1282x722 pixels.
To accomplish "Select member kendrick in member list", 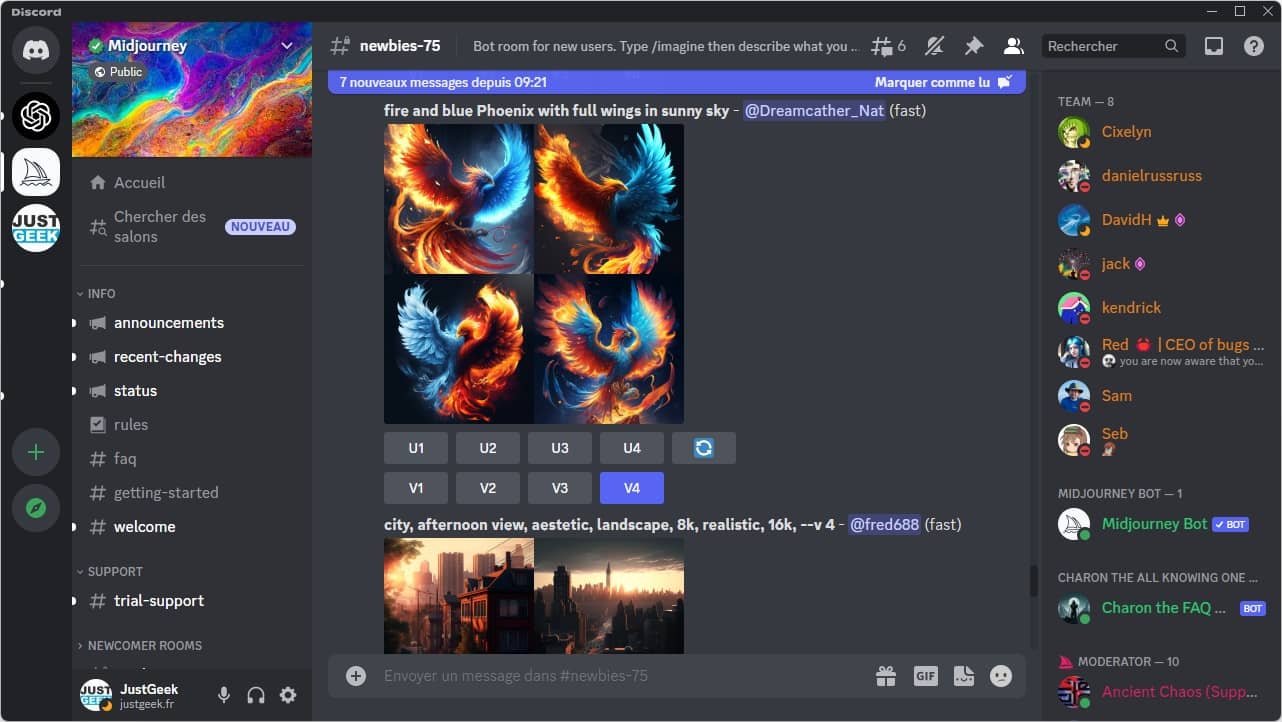I will tap(1162, 308).
